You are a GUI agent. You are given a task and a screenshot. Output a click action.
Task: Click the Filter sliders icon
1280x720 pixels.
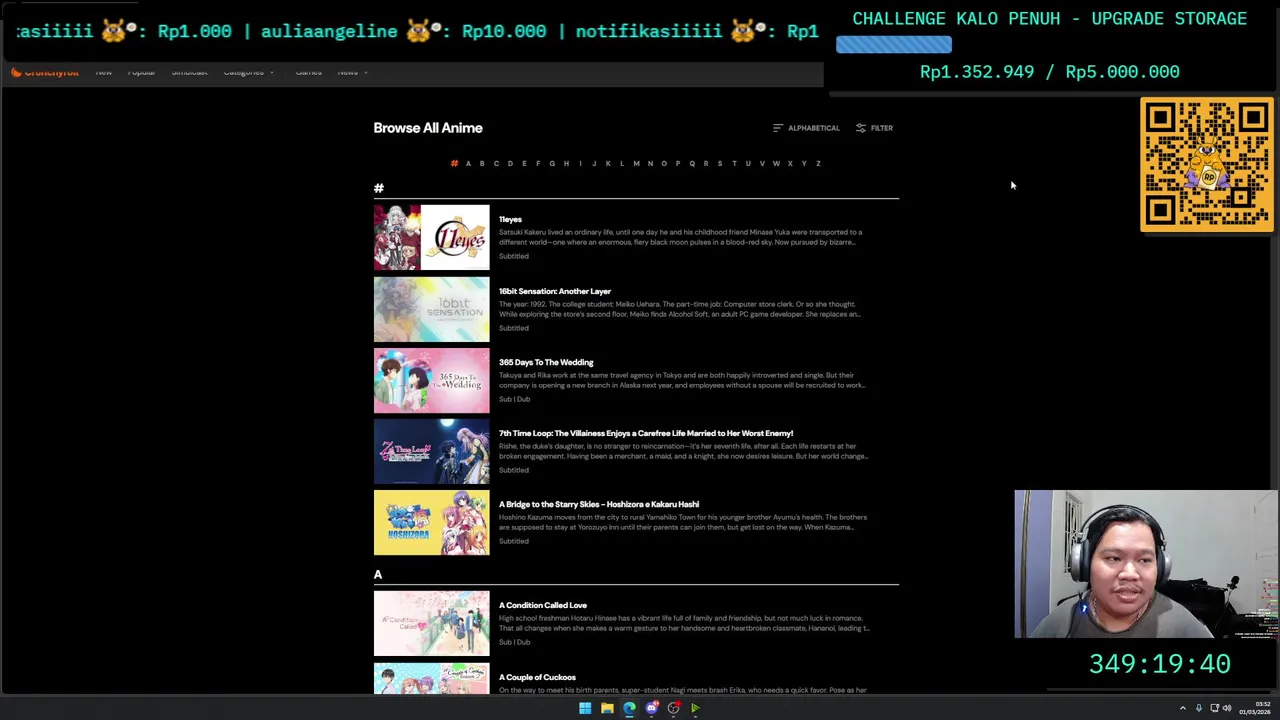coord(861,128)
